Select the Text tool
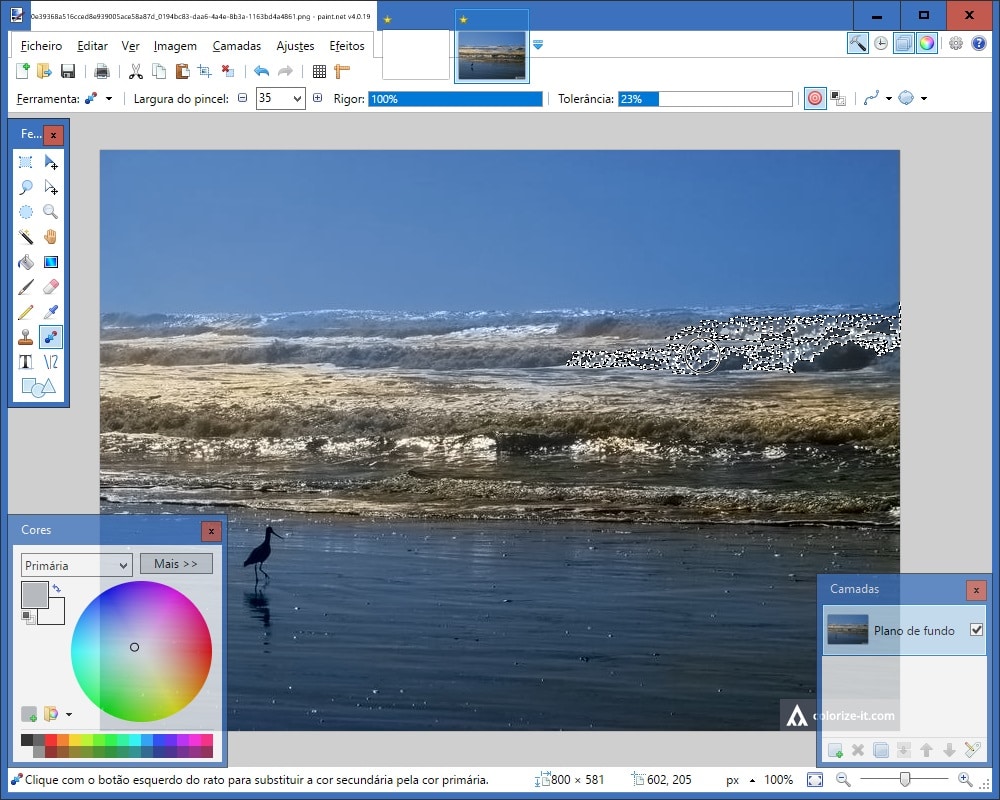Viewport: 1000px width, 800px height. coord(26,362)
